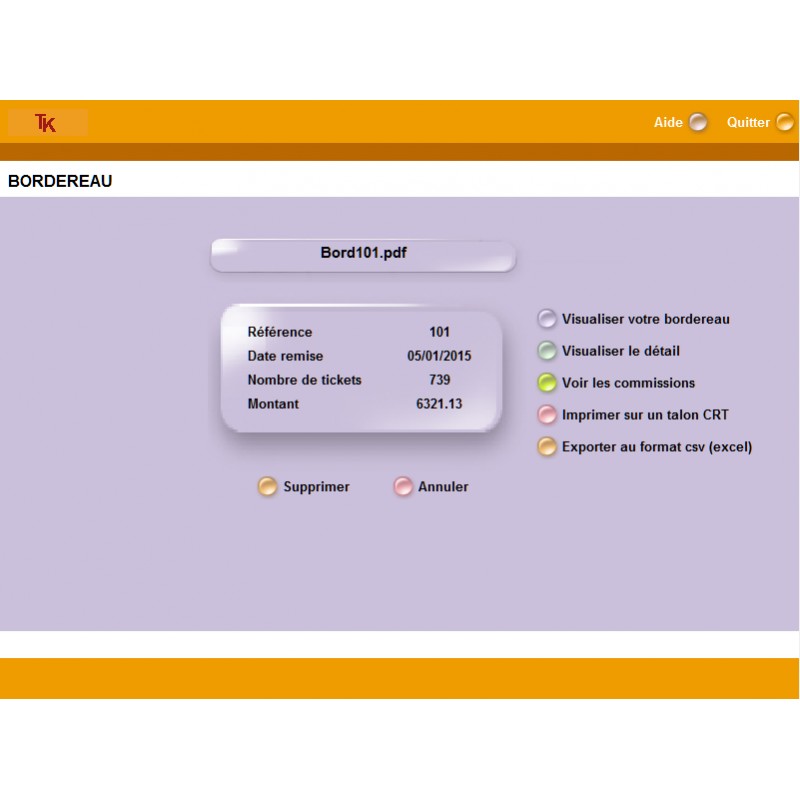Click the TK logo in header
The height and width of the screenshot is (800, 800).
pos(47,122)
